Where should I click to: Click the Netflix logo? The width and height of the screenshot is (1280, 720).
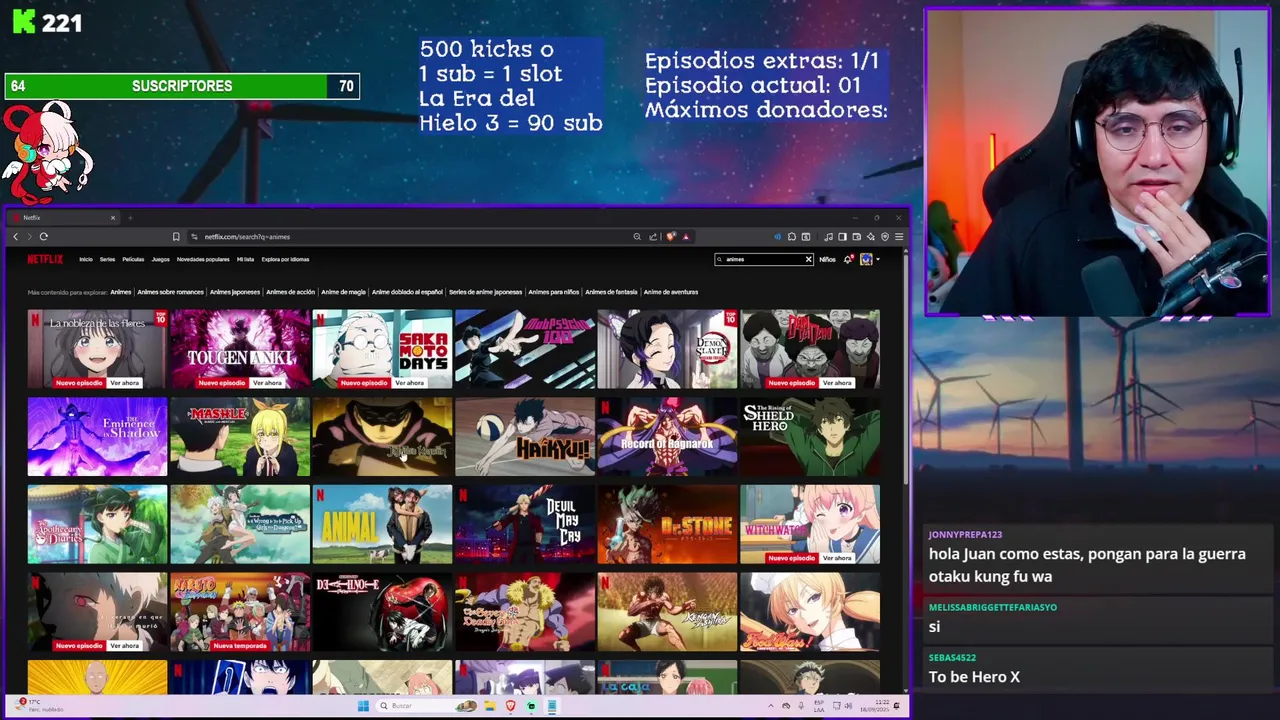pos(44,259)
